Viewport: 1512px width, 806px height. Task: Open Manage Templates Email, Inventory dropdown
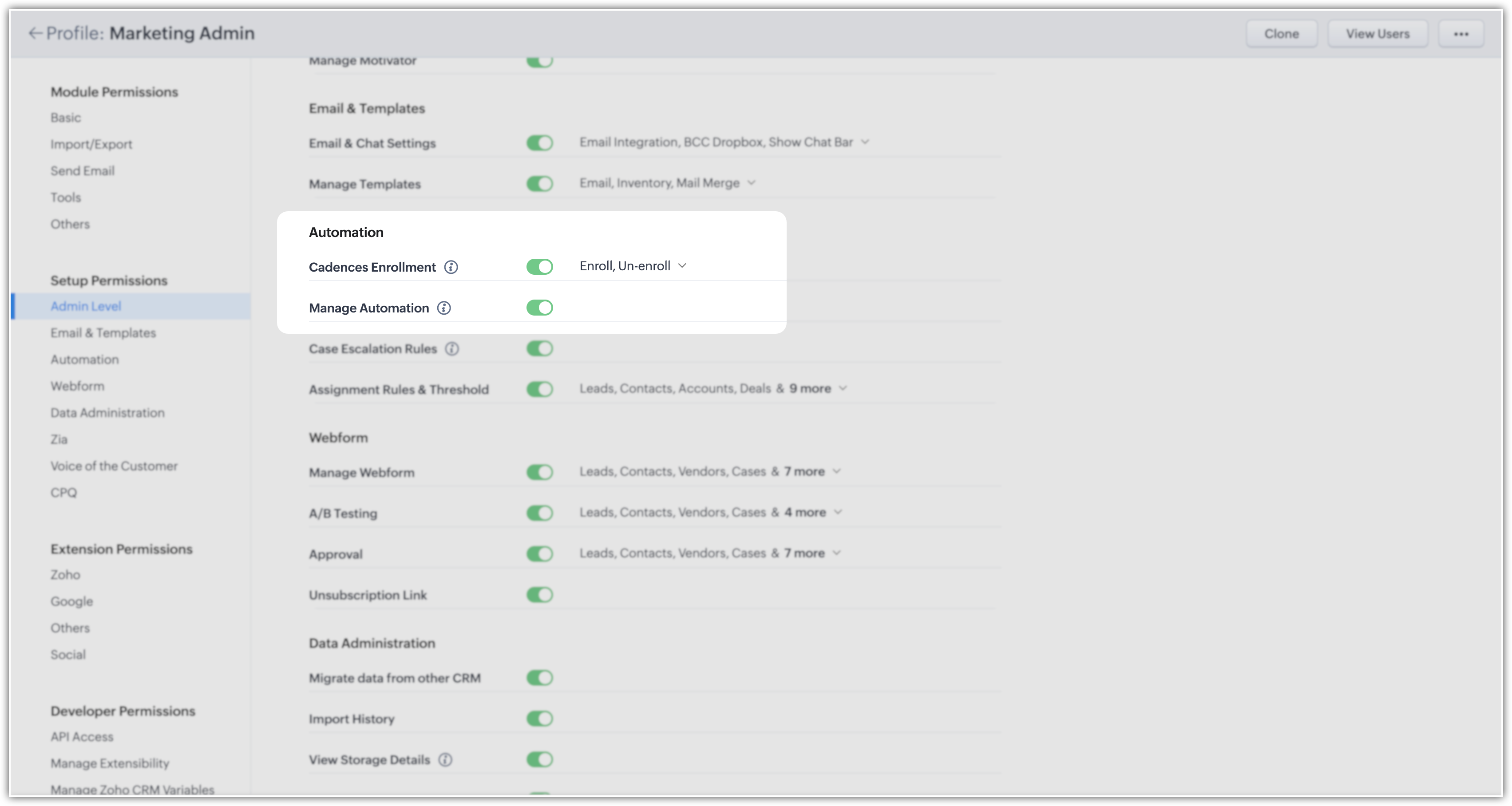point(751,183)
